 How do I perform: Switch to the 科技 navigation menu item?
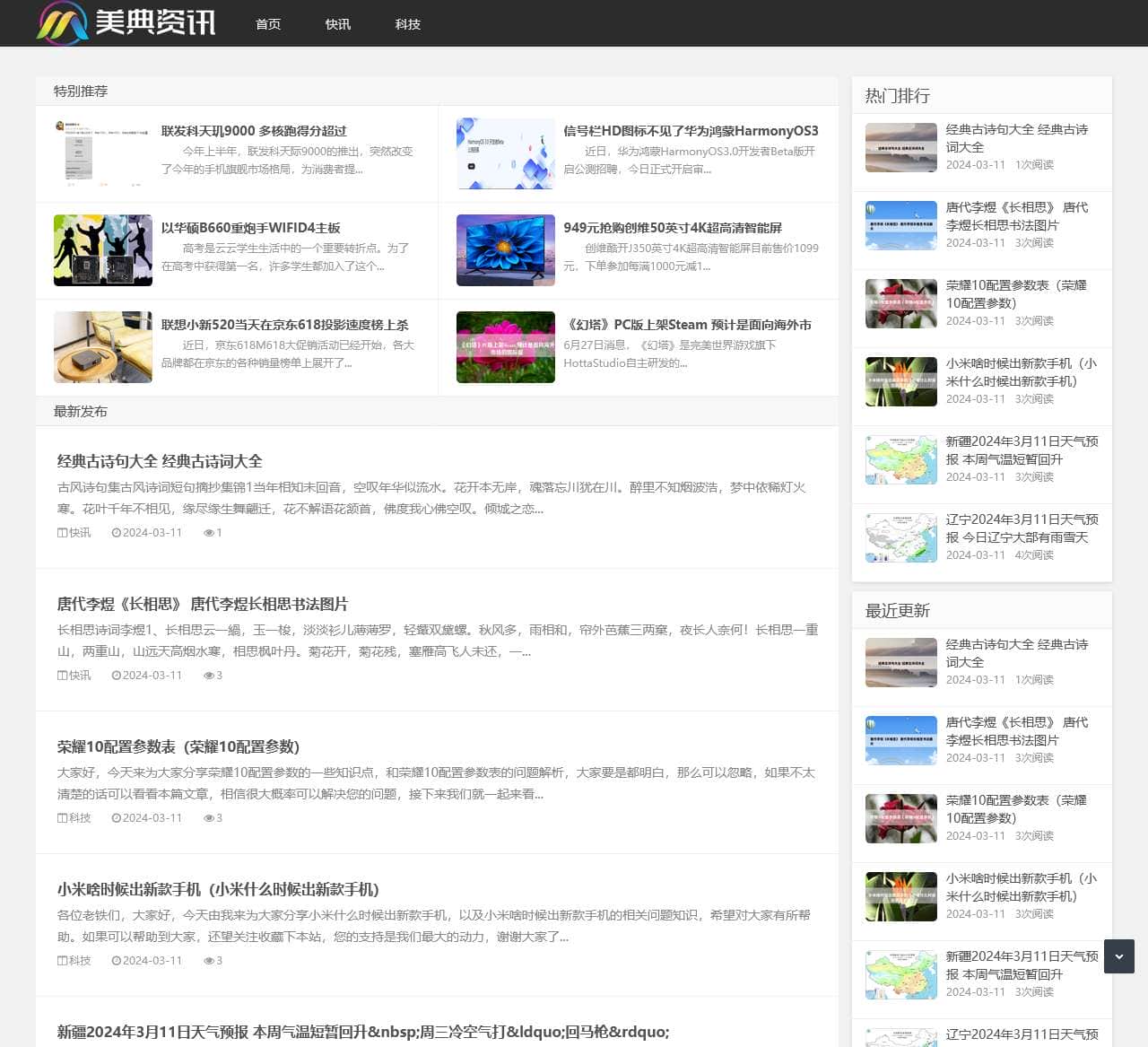(408, 24)
